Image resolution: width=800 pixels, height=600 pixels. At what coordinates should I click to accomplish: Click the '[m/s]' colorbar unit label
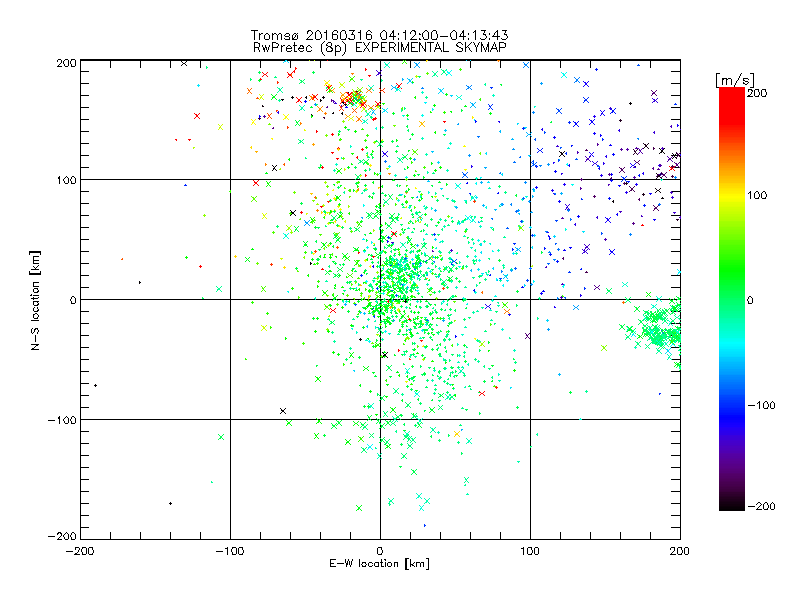pyautogui.click(x=735, y=80)
